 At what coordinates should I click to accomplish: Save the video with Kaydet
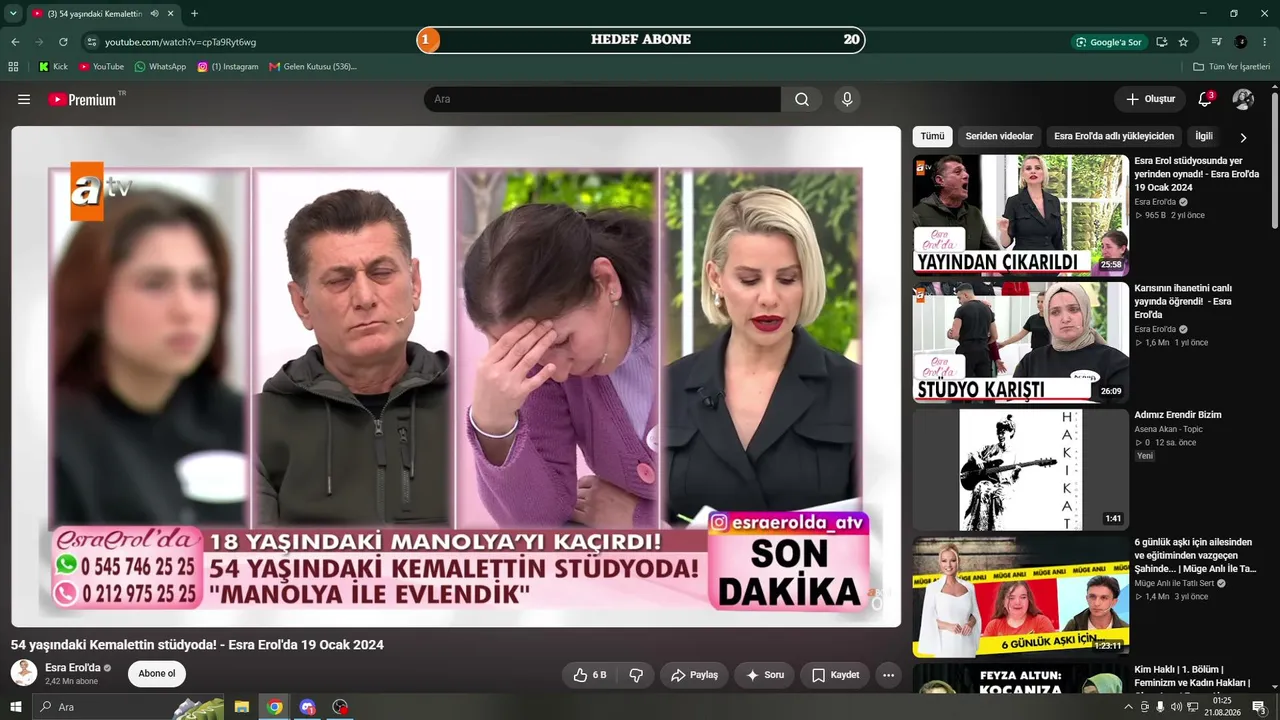tap(835, 675)
